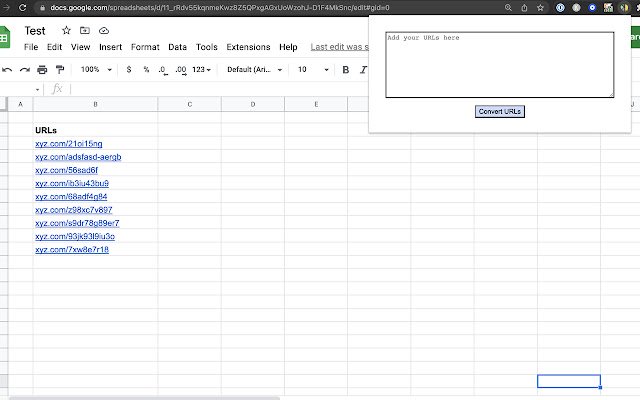Viewport: 640px width, 400px height.
Task: Open link xyz.com/lb3iu43bu9
Action: (x=72, y=183)
